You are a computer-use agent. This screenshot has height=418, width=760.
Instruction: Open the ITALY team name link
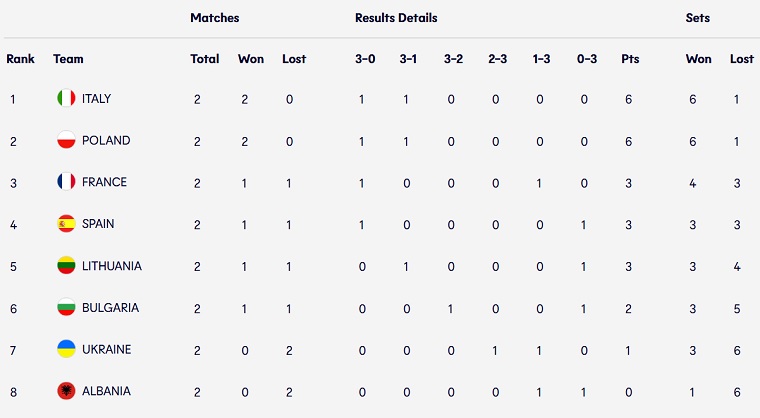(x=96, y=99)
